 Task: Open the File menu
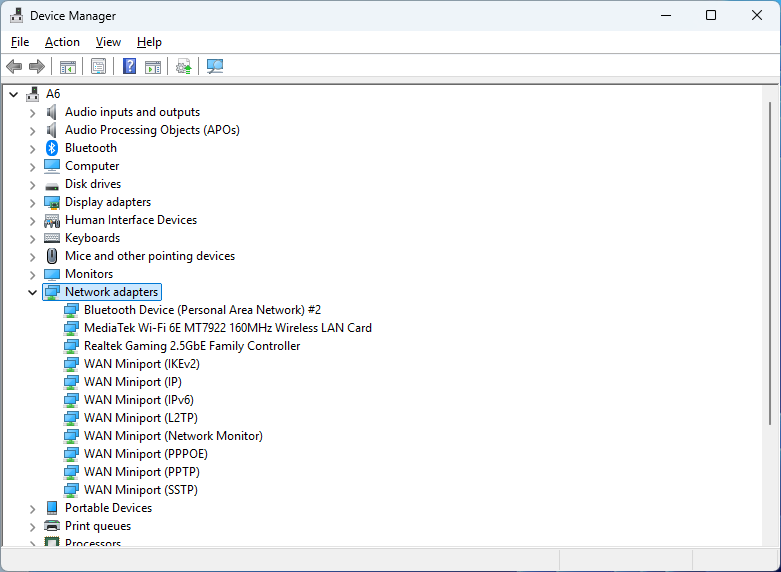20,42
